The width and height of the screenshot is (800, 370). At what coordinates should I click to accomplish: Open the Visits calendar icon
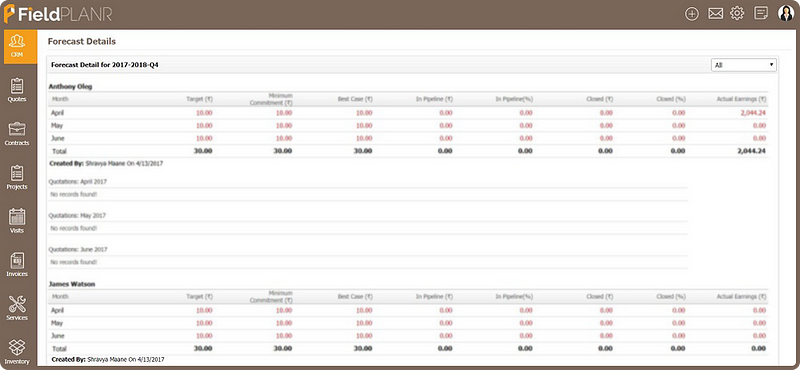pyautogui.click(x=17, y=221)
